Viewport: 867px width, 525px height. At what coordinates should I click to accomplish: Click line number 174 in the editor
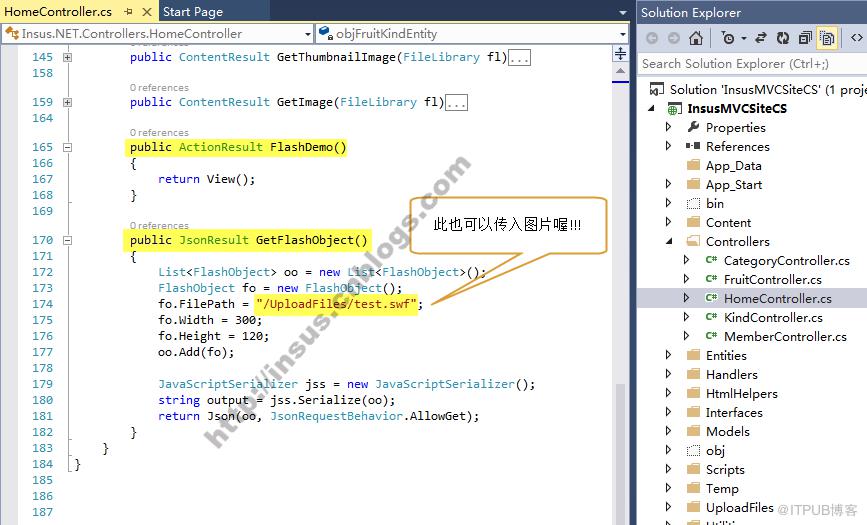point(43,304)
